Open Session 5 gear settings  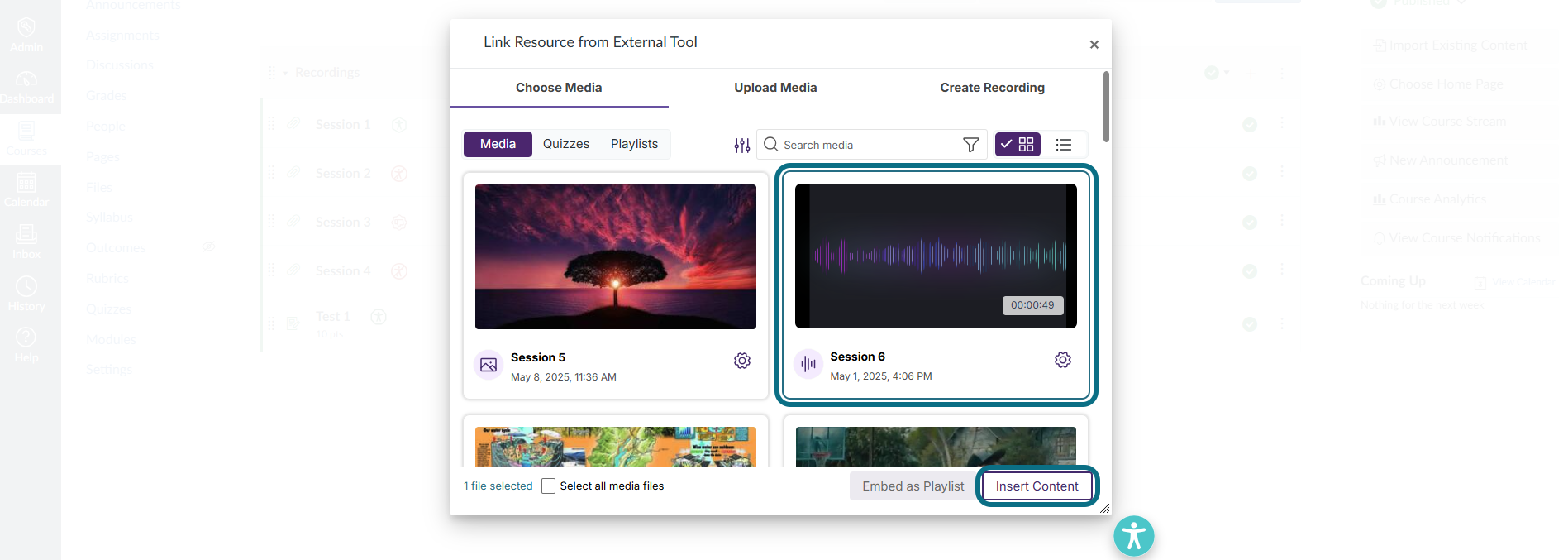point(742,361)
